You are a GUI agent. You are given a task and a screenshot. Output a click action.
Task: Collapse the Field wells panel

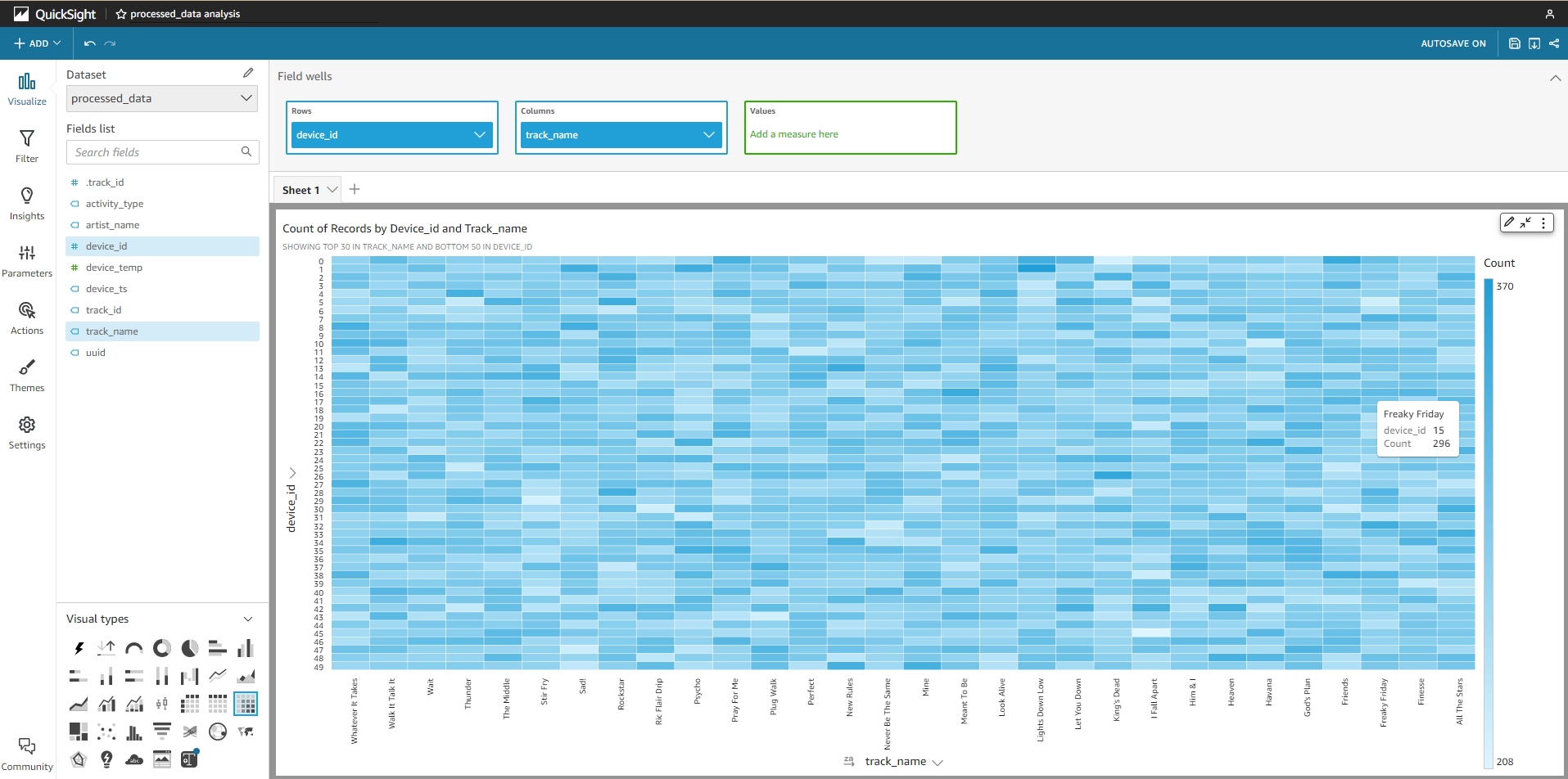(1555, 78)
